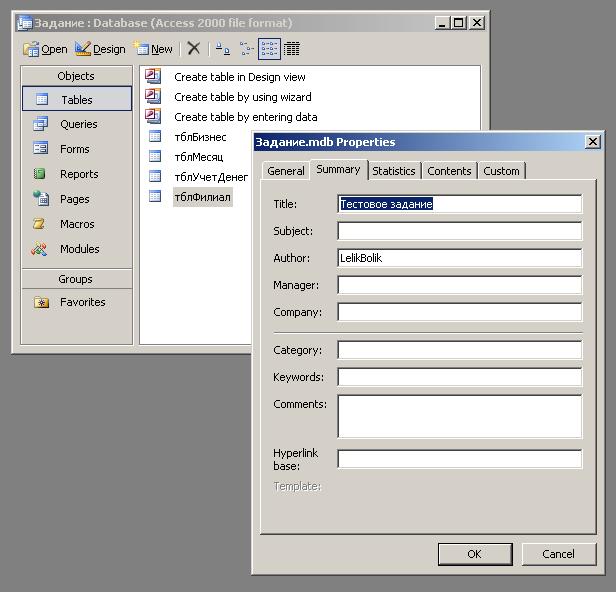Viewport: 616px width, 592px height.
Task: Click the тблБизнес table icon
Action: [x=155, y=136]
